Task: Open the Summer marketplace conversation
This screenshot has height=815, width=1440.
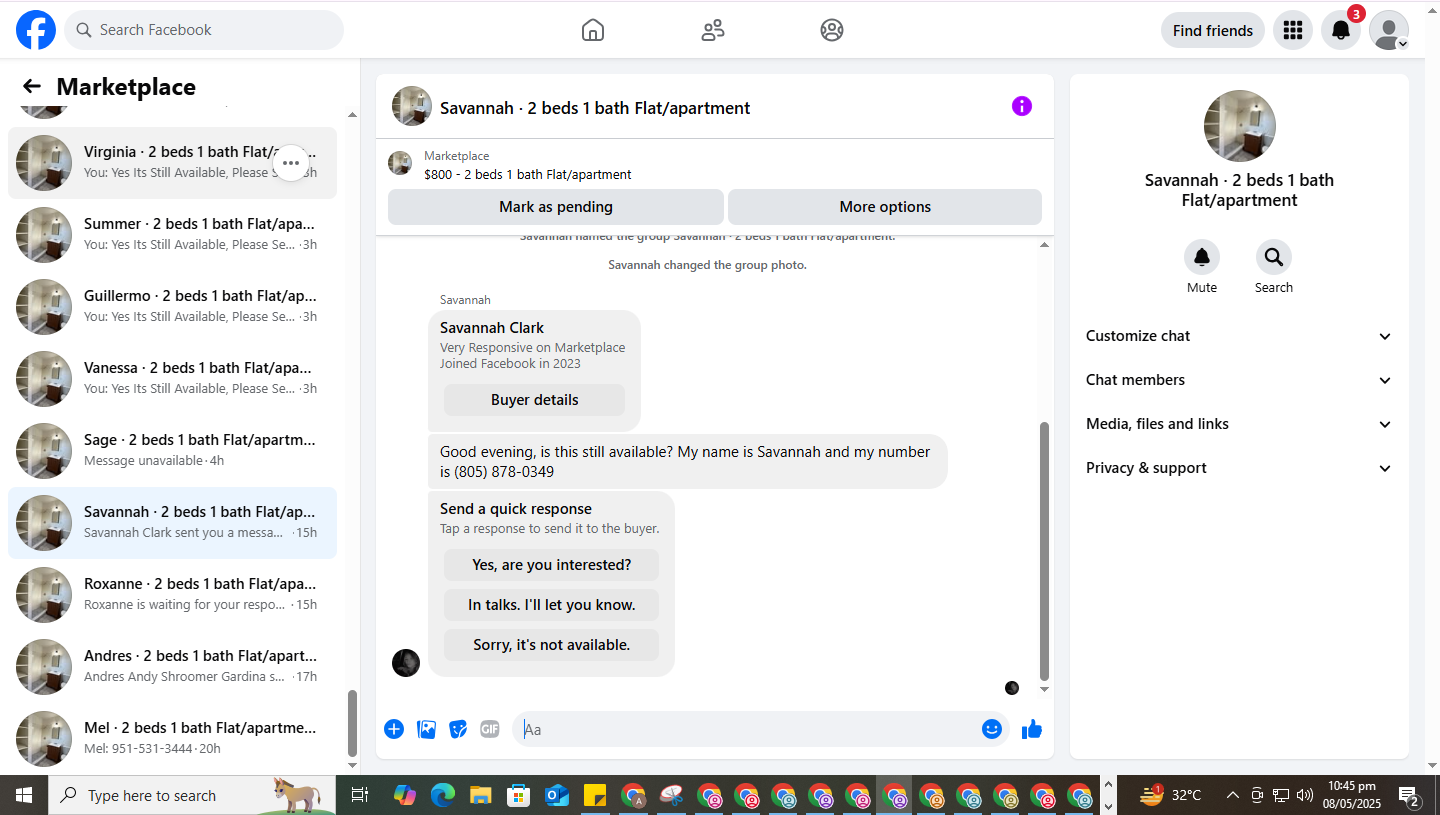Action: (x=172, y=235)
